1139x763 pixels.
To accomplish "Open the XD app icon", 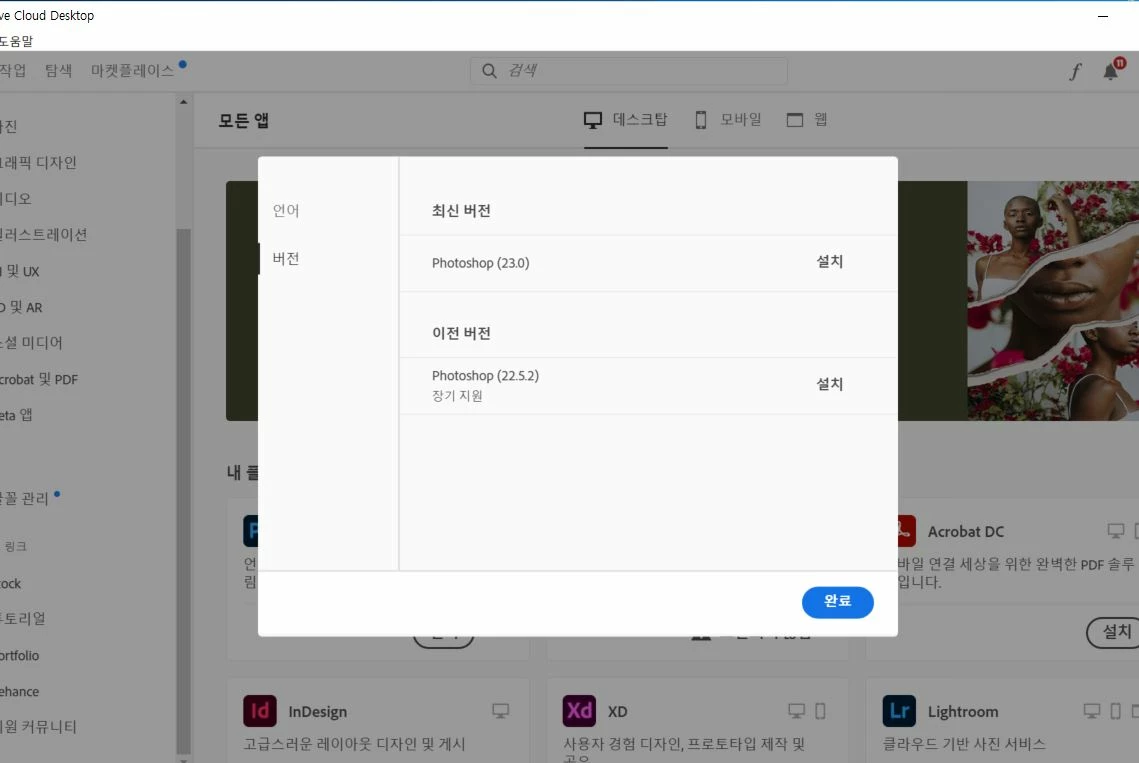I will tap(579, 711).
